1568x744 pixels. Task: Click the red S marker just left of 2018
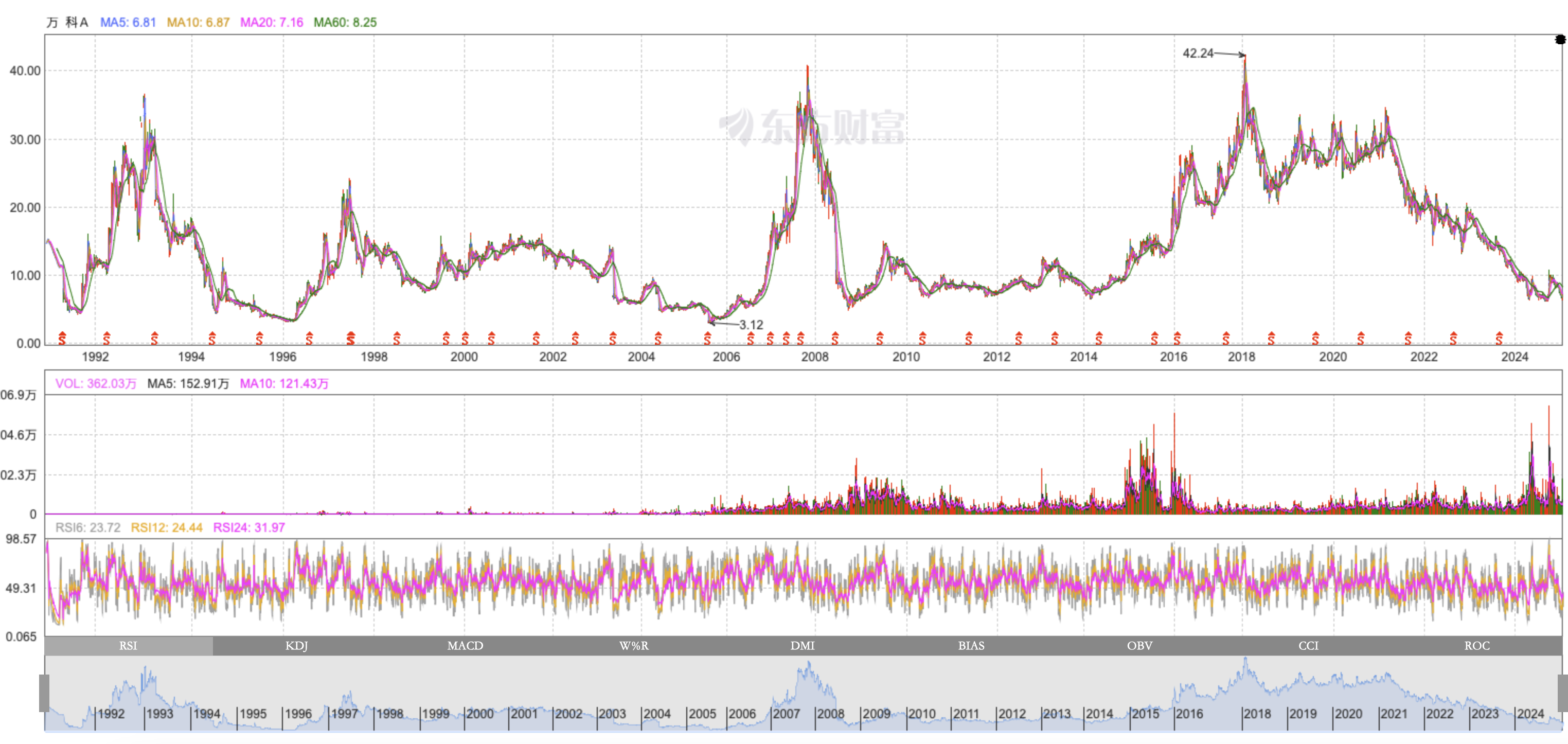[x=1226, y=338]
